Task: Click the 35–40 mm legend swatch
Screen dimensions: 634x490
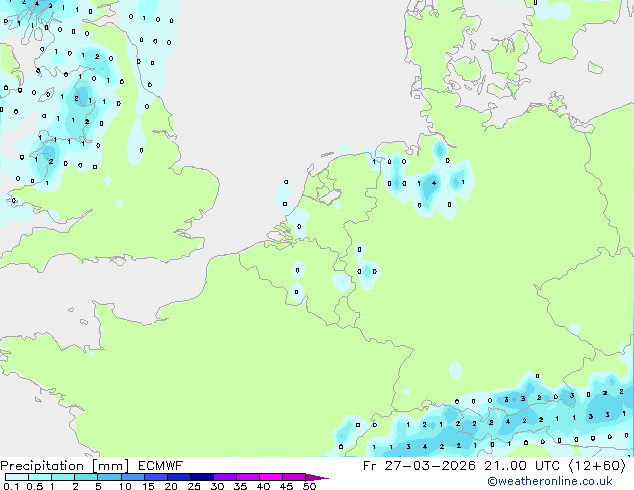Action: 248,477
